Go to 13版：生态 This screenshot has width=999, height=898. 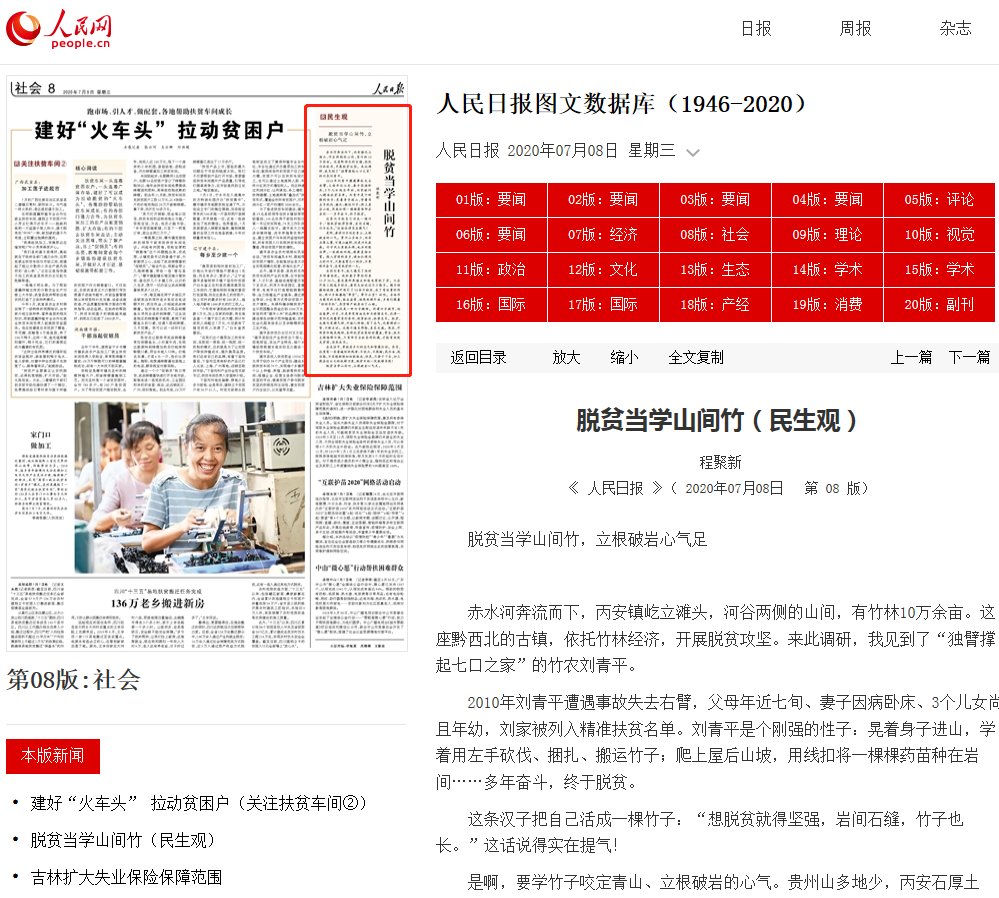715,270
